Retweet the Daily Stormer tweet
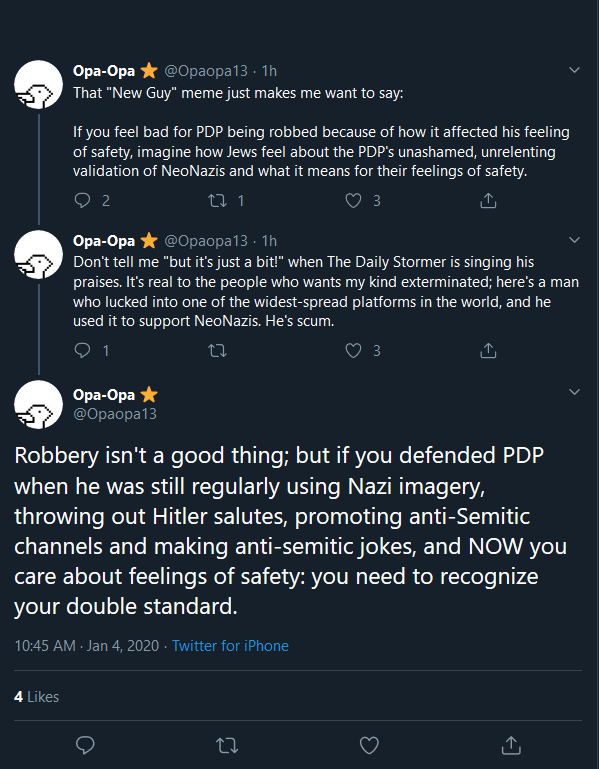 (217, 350)
